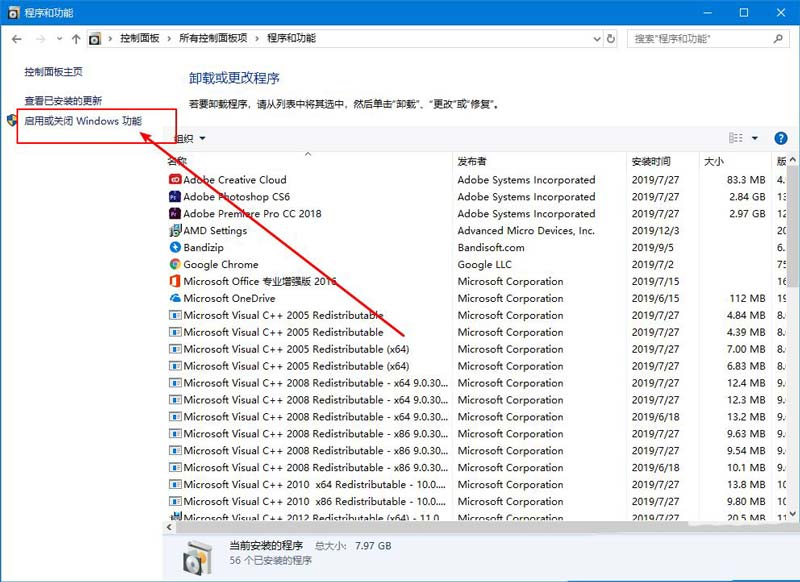The width and height of the screenshot is (800, 582).
Task: Click the Adobe Photoshop CS6 icon
Action: [x=175, y=196]
